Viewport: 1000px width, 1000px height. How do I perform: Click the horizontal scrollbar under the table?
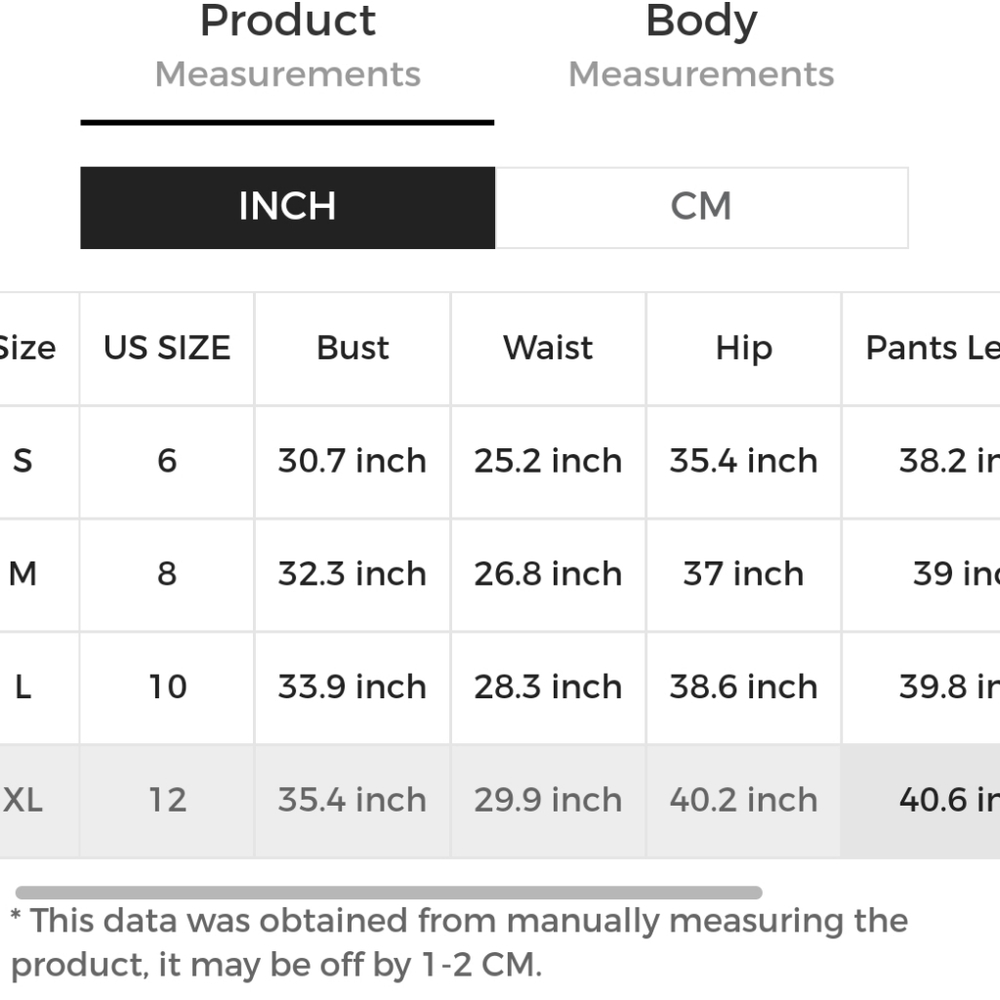coord(388,892)
